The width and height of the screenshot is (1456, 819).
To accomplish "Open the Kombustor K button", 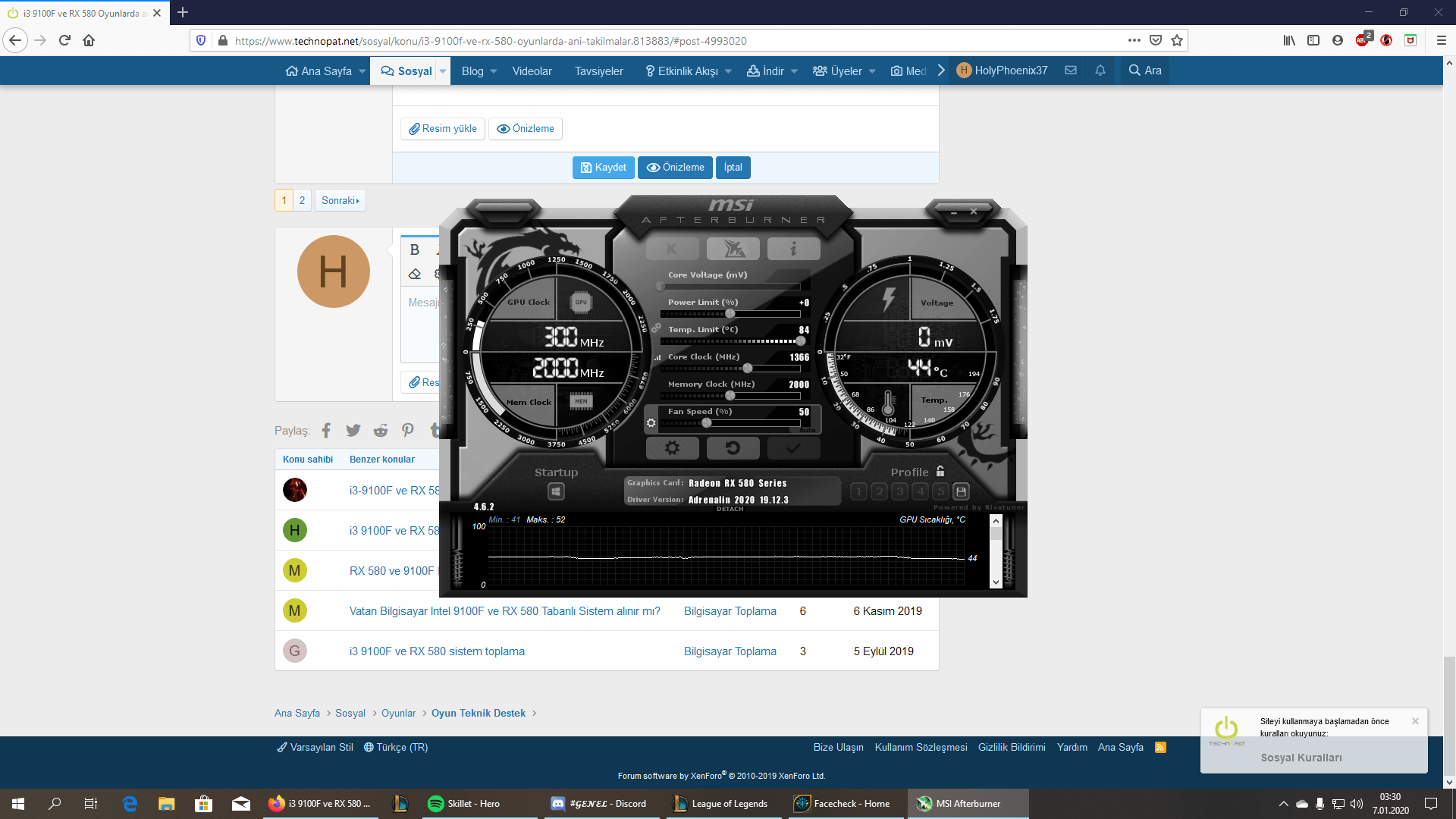I will click(x=672, y=249).
